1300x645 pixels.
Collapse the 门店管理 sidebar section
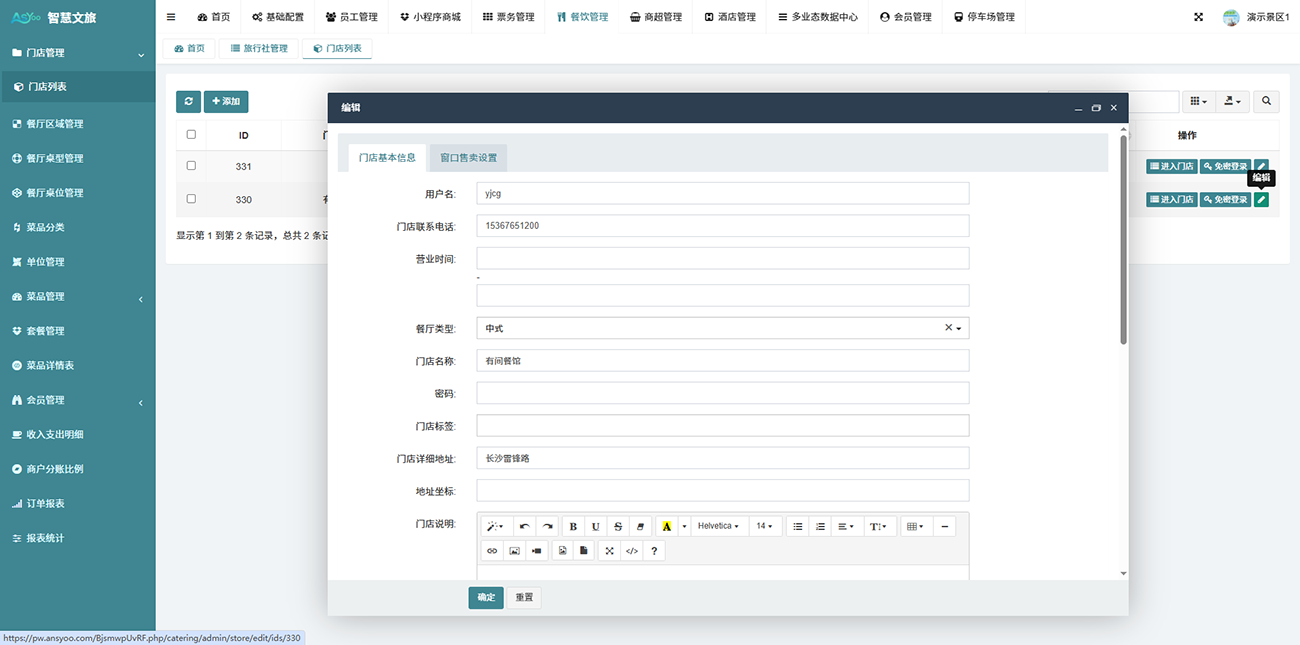[x=77, y=52]
